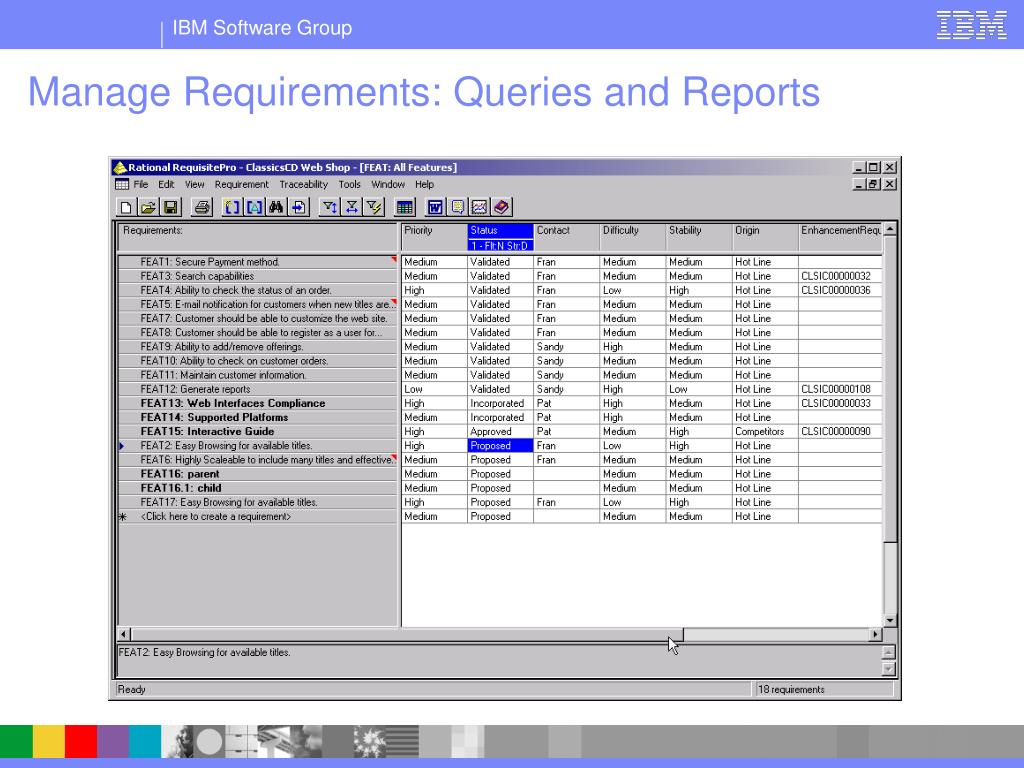Click the highlighted Proposed cell for FEAT2
This screenshot has width=1024, height=768.
click(x=500, y=446)
